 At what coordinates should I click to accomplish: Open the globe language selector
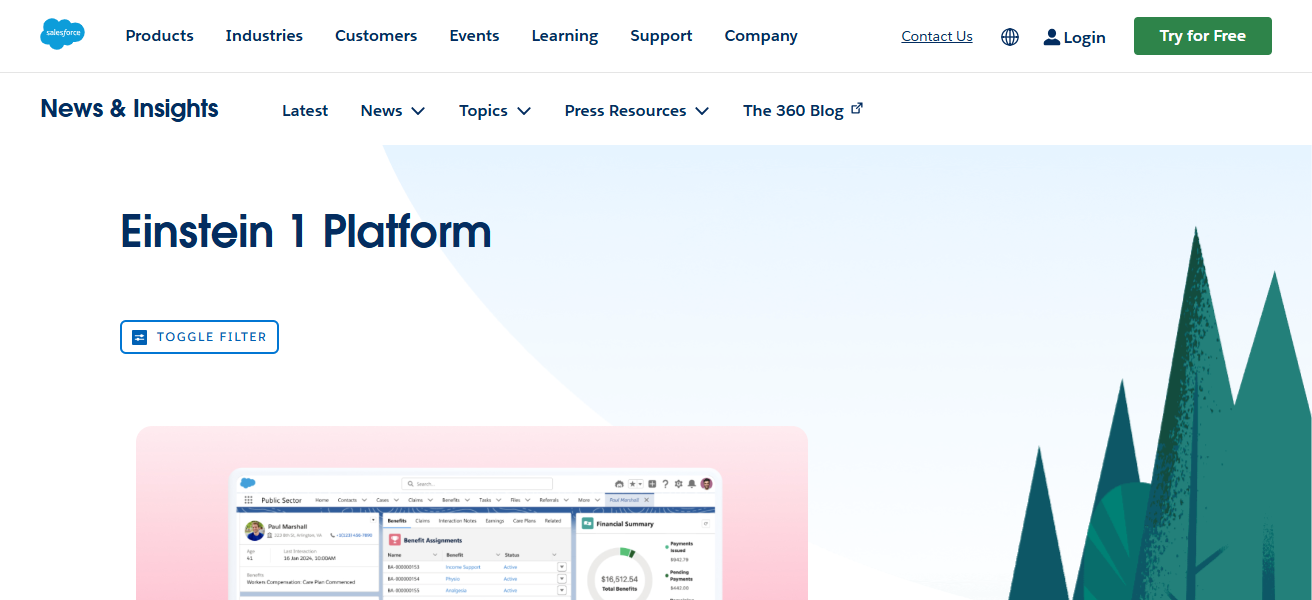1009,36
